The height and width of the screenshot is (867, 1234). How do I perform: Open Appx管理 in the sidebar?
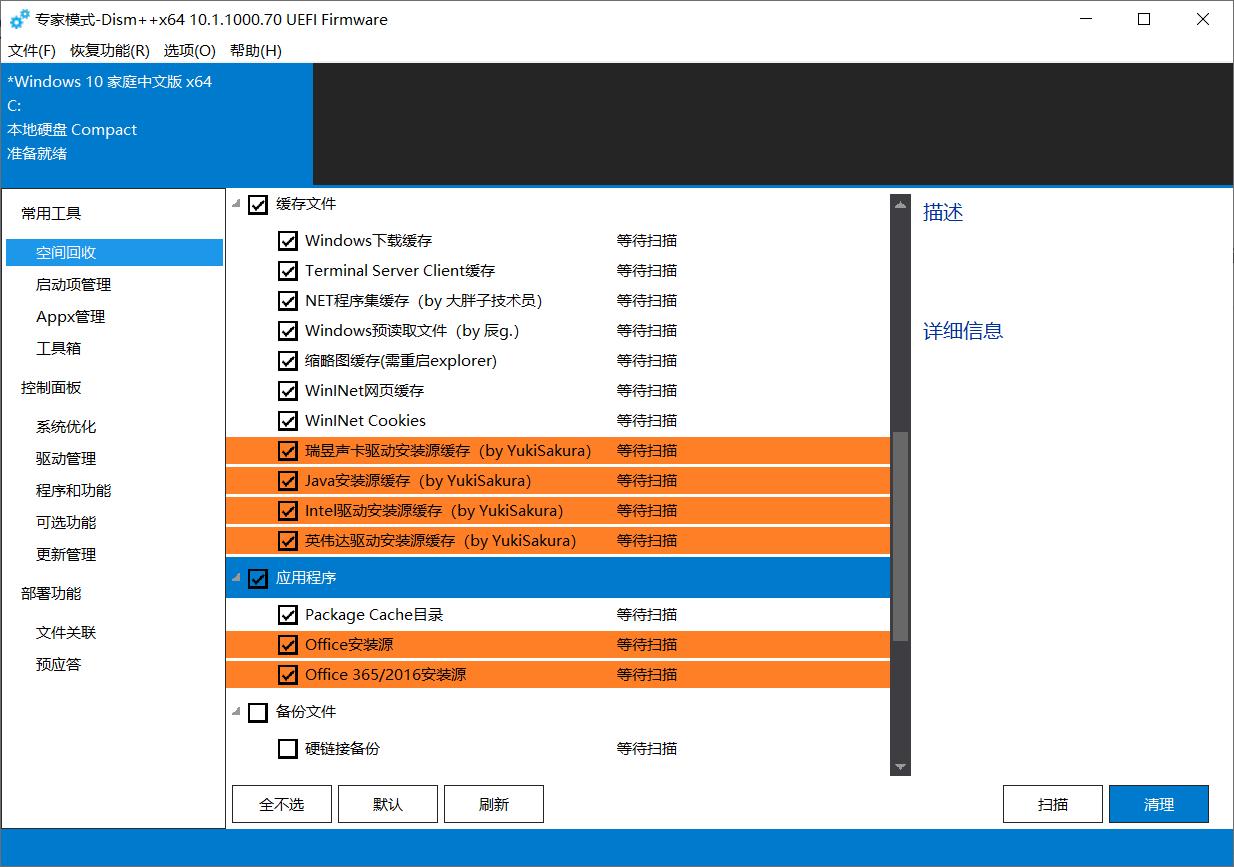pos(70,316)
